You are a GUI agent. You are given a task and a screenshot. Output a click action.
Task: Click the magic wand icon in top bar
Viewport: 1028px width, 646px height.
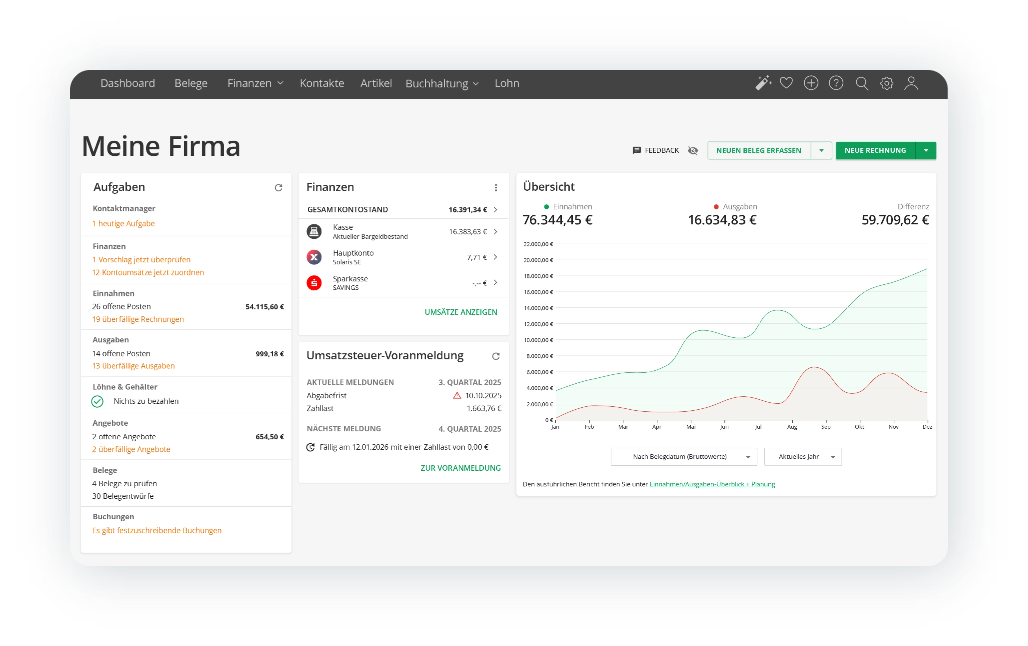tap(763, 83)
